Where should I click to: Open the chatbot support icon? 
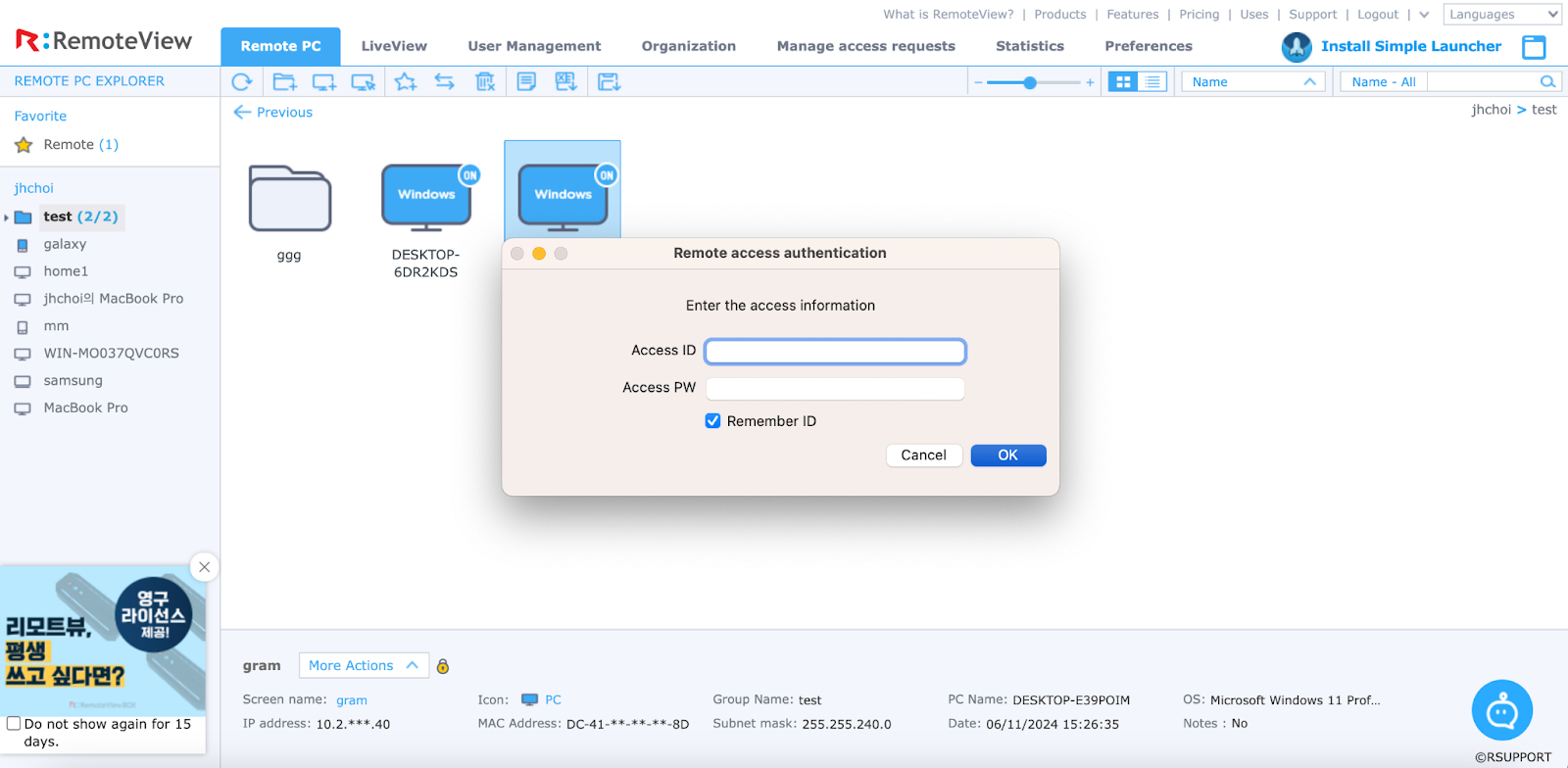pos(1501,710)
